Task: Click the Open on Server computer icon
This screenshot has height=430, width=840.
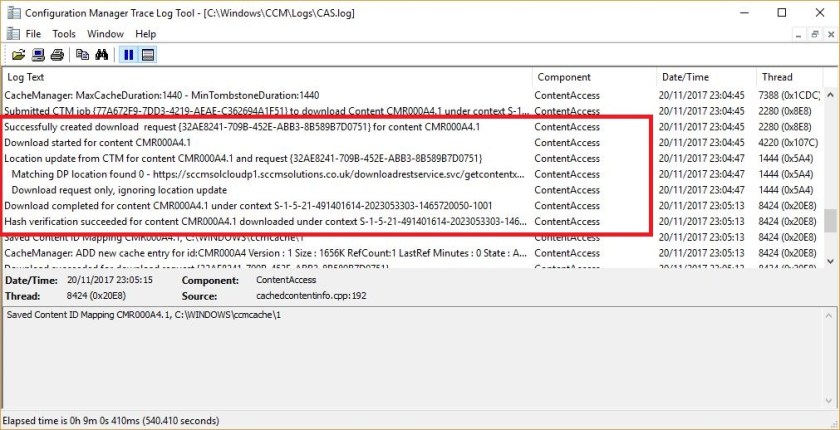Action: coord(38,55)
